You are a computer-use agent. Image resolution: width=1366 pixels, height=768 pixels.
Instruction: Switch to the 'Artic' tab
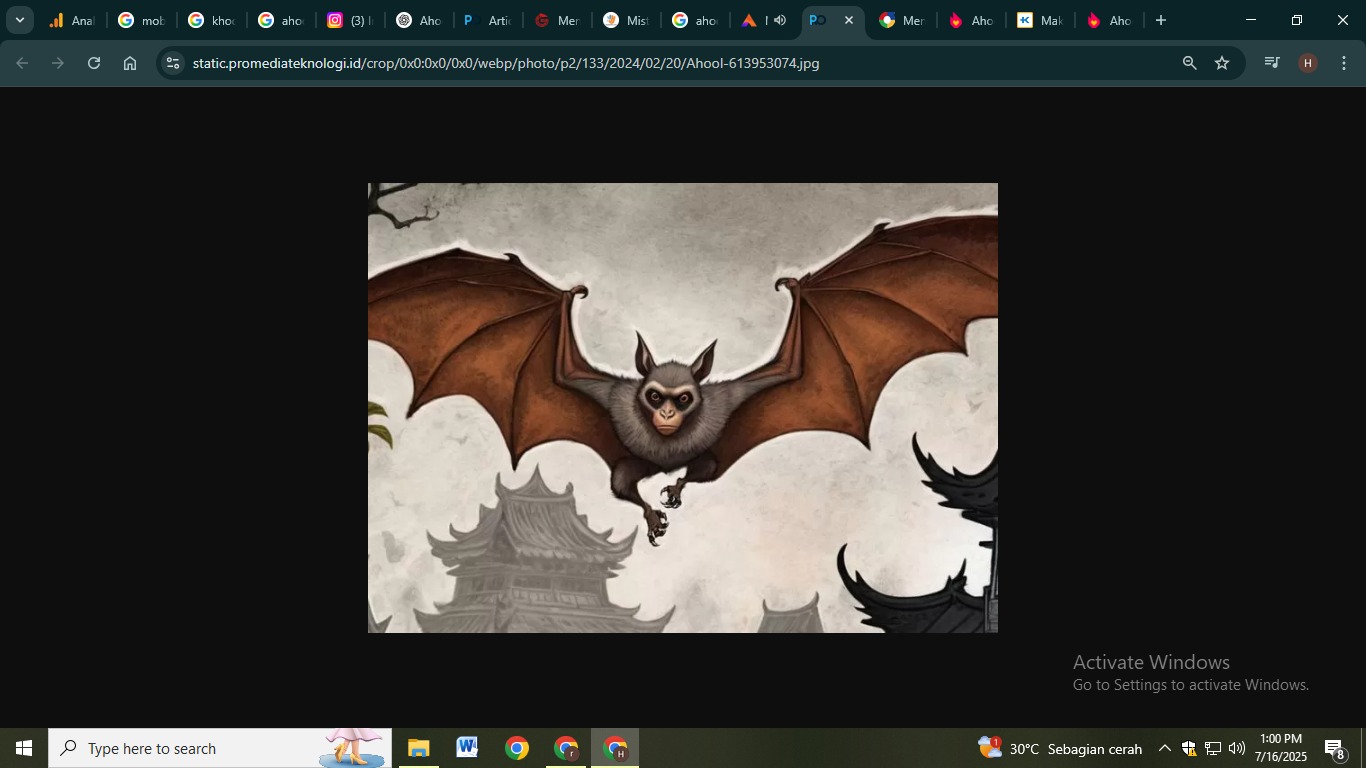(489, 20)
